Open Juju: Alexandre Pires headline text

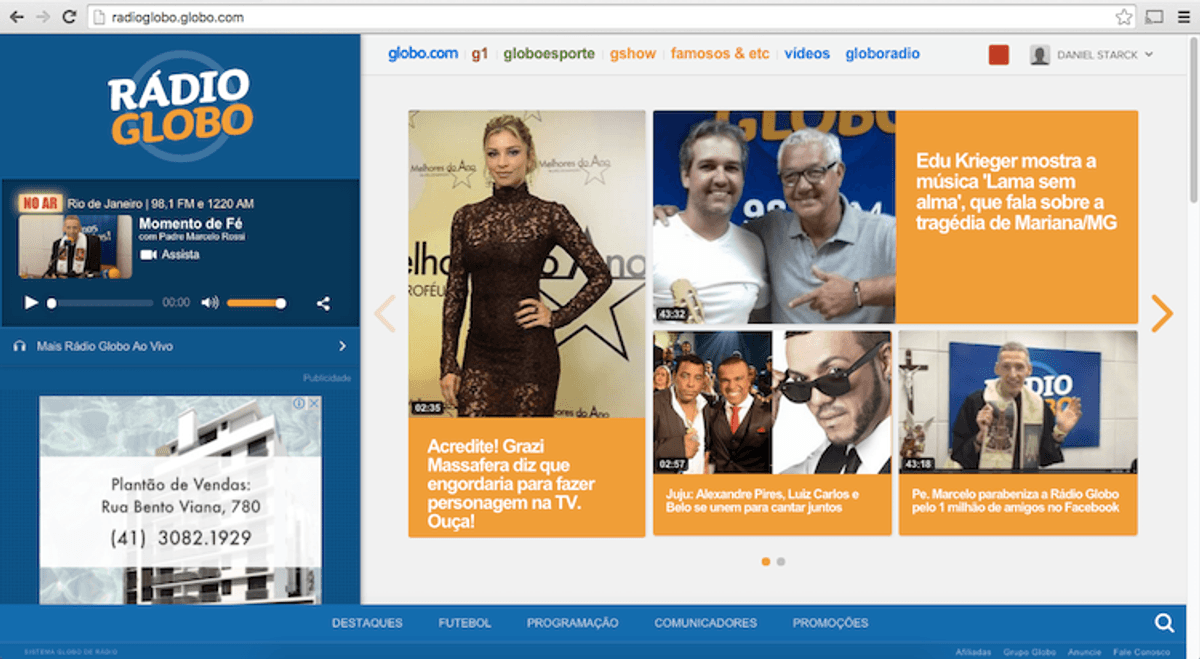[x=762, y=501]
